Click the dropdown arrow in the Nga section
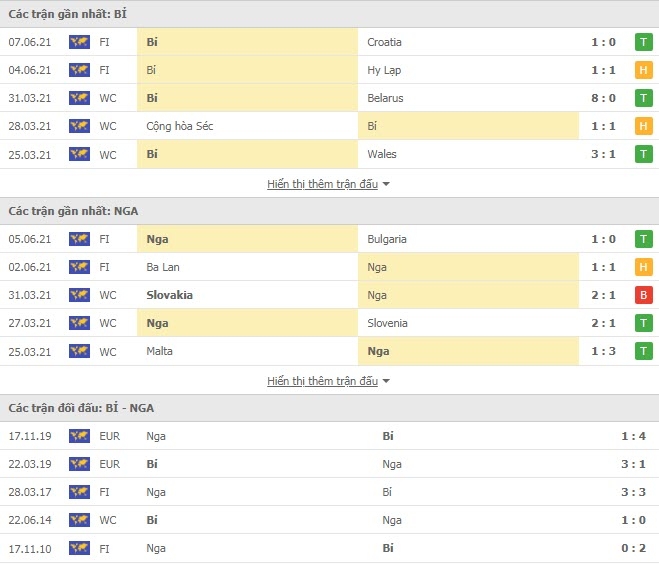 pos(386,381)
